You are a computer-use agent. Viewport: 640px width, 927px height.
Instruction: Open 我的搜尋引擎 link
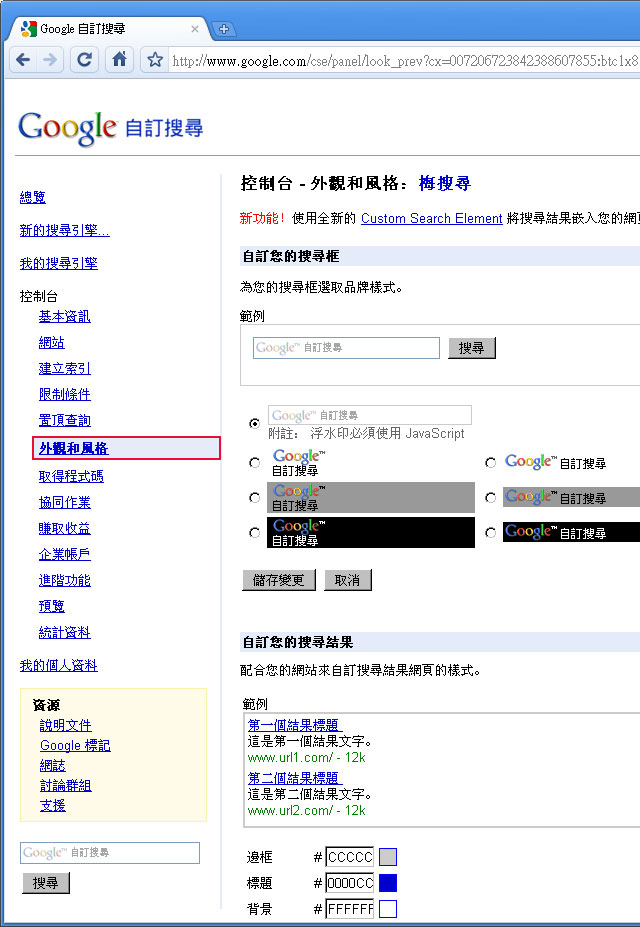pos(59,263)
